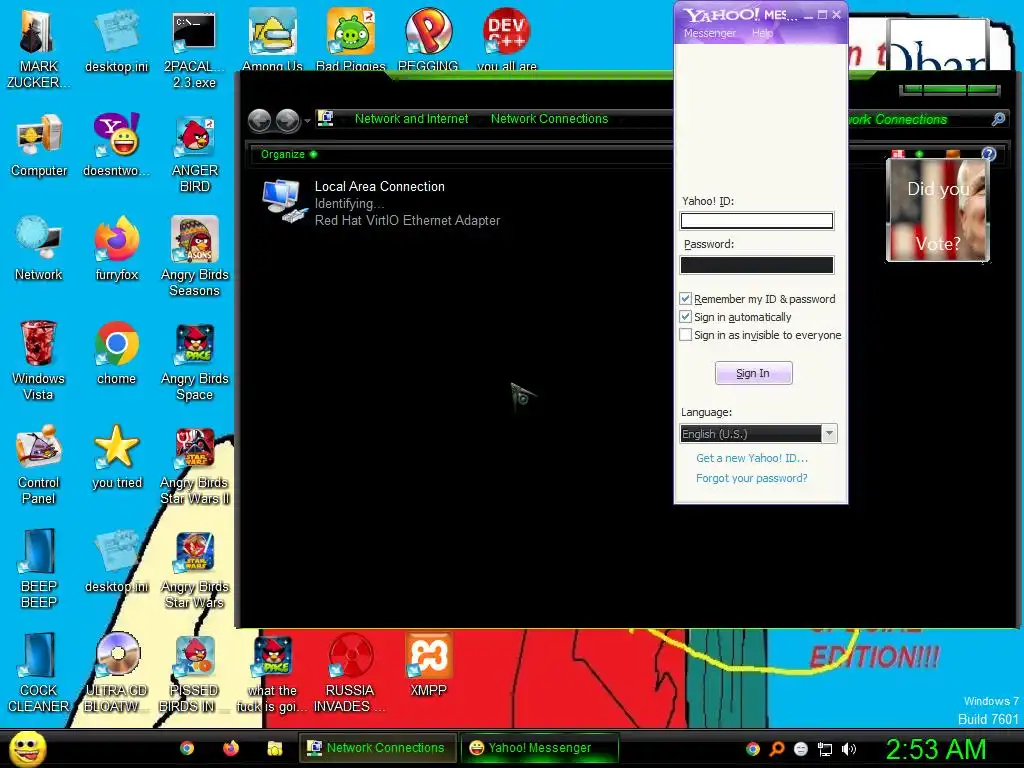Open the MARK ZUCKER desktop icon
This screenshot has width=1024, height=768.
click(38, 49)
